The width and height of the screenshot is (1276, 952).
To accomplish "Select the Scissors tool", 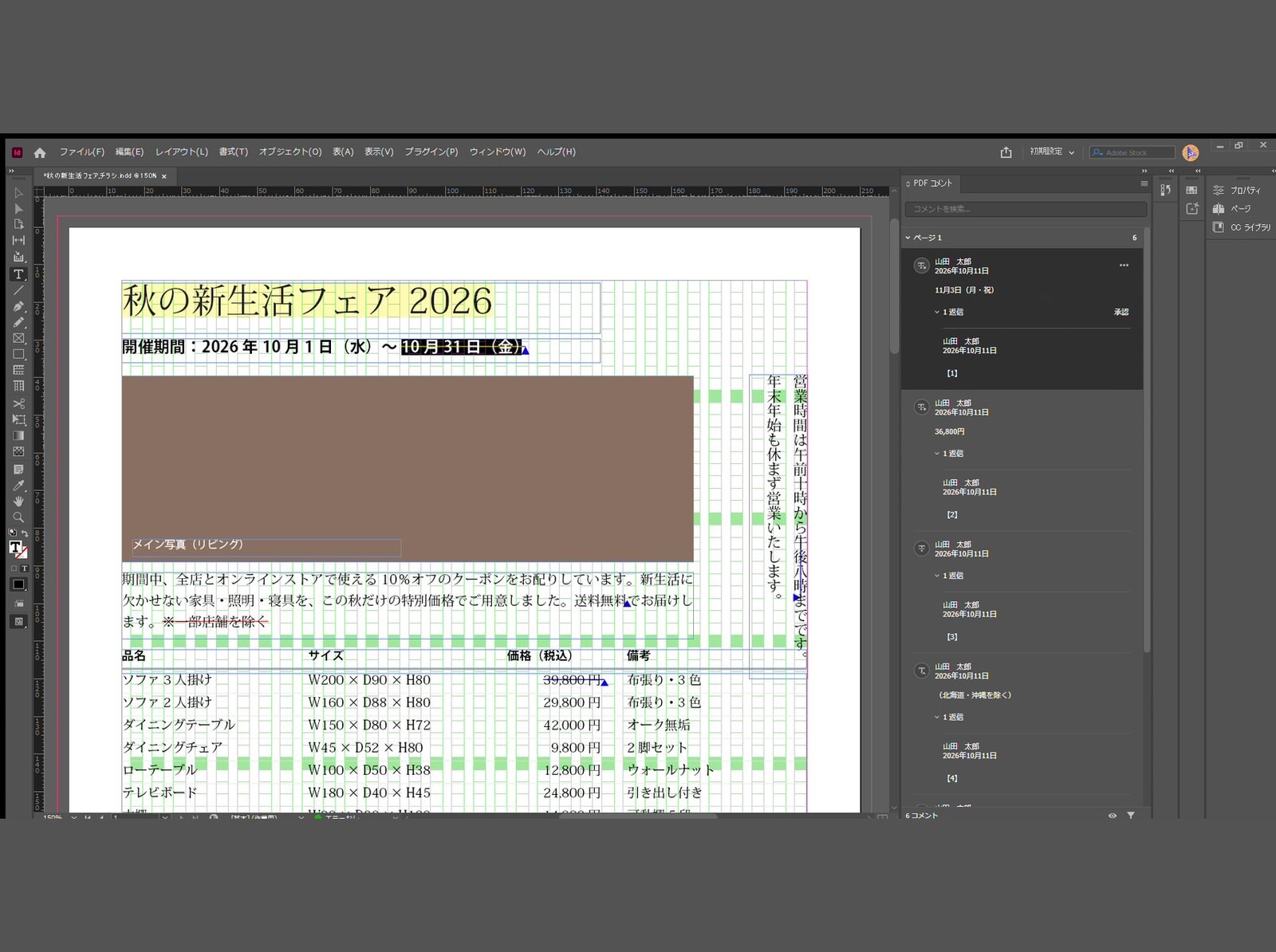I will tap(18, 403).
